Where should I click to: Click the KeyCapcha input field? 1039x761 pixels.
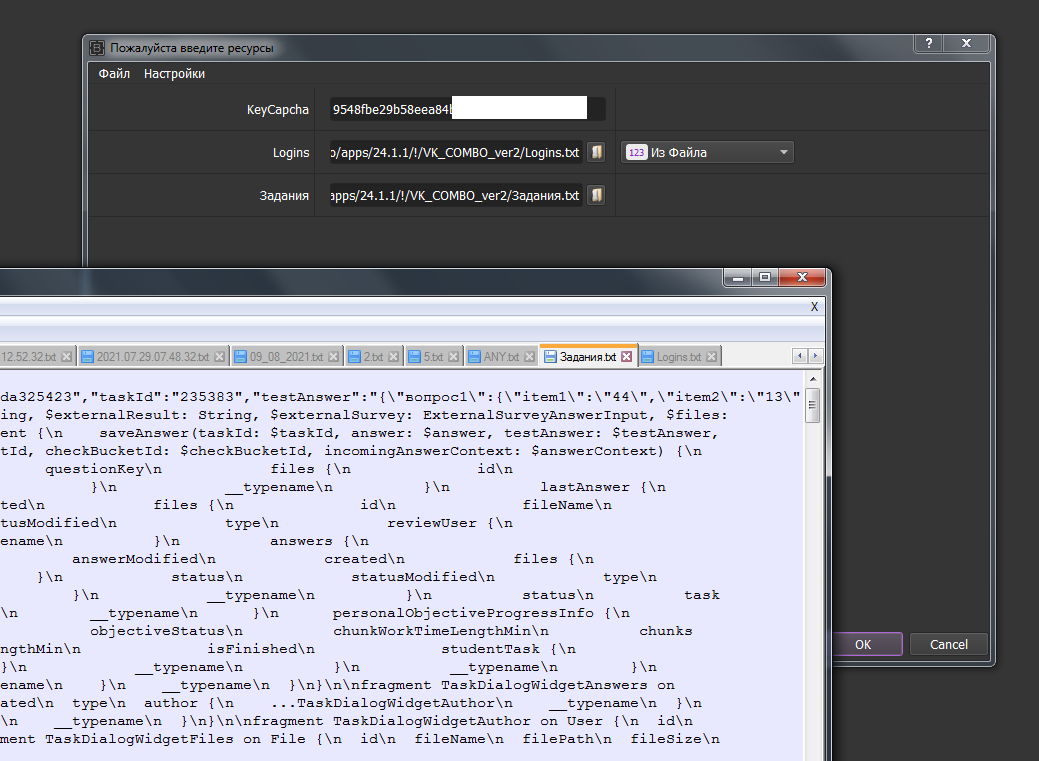[x=468, y=109]
